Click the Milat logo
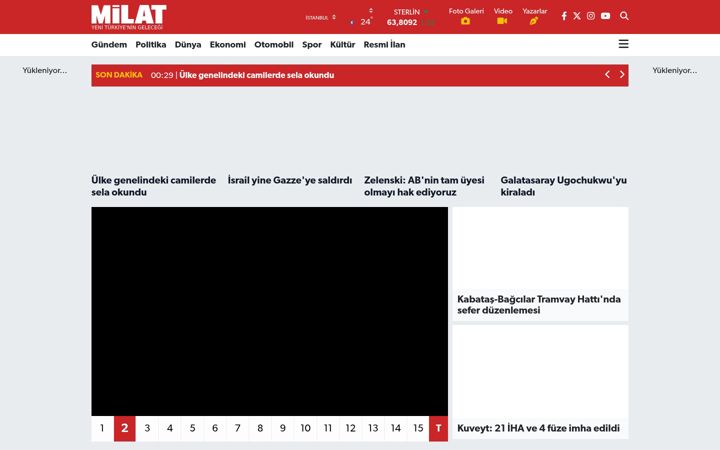 click(129, 17)
